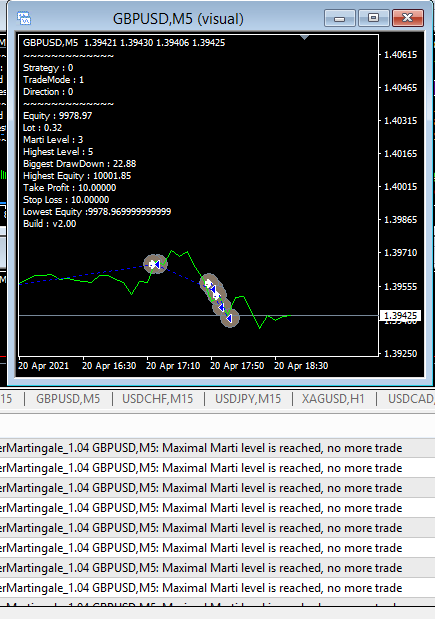Switch to the GBPUSD,M5 chart tab
435x619 pixels.
pyautogui.click(x=68, y=399)
